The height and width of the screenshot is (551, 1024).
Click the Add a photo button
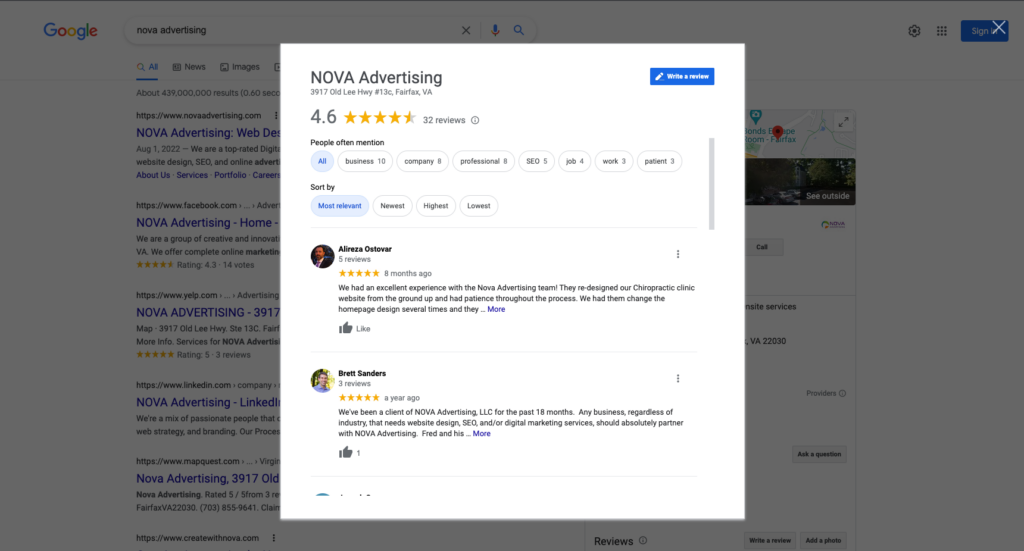point(823,541)
